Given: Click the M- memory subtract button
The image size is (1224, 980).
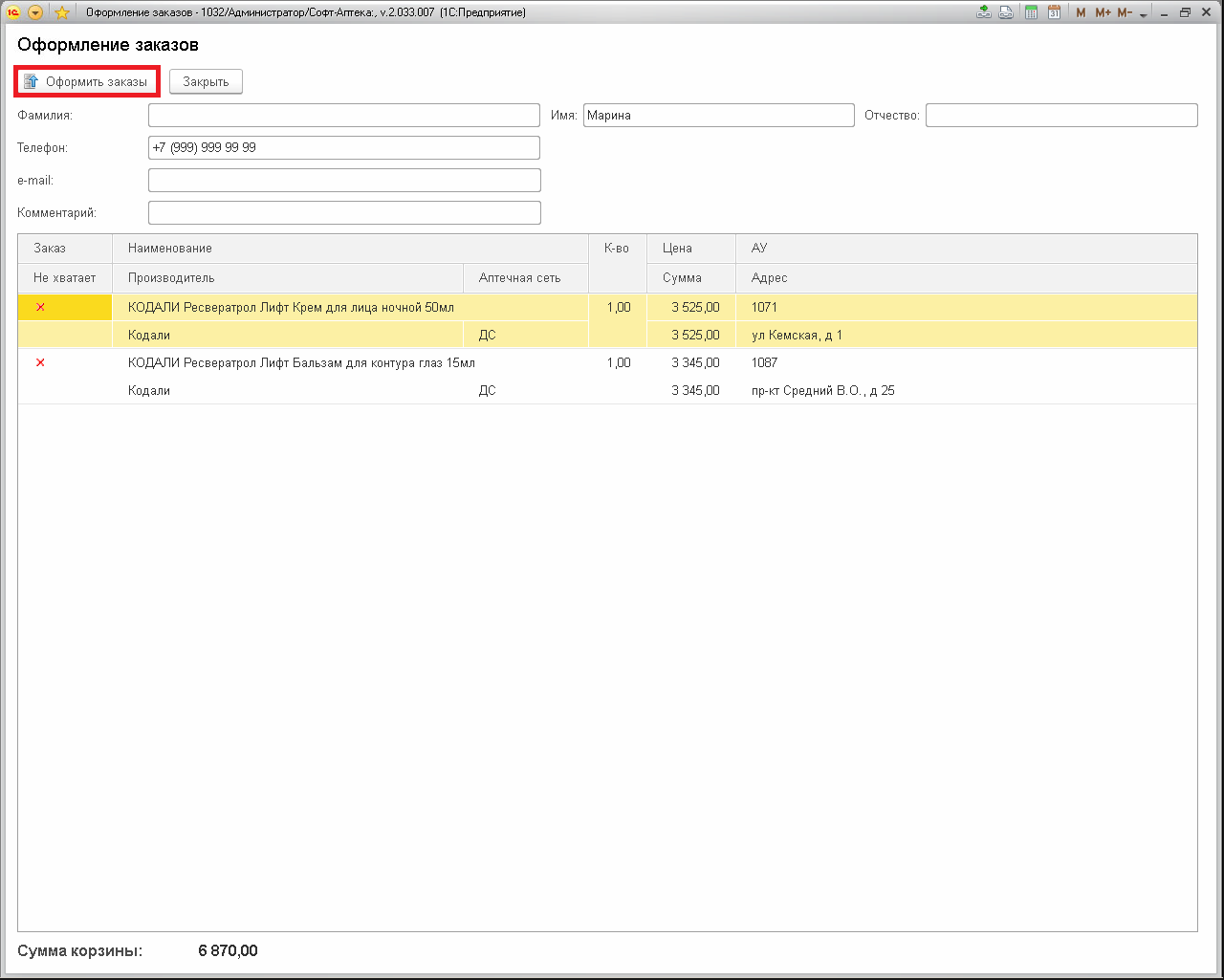Looking at the screenshot, I should point(1125,12).
